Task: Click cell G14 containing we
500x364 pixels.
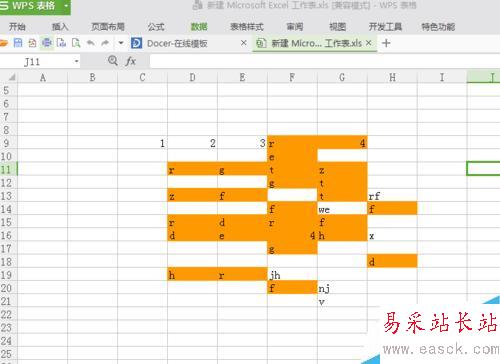Action: 342,209
